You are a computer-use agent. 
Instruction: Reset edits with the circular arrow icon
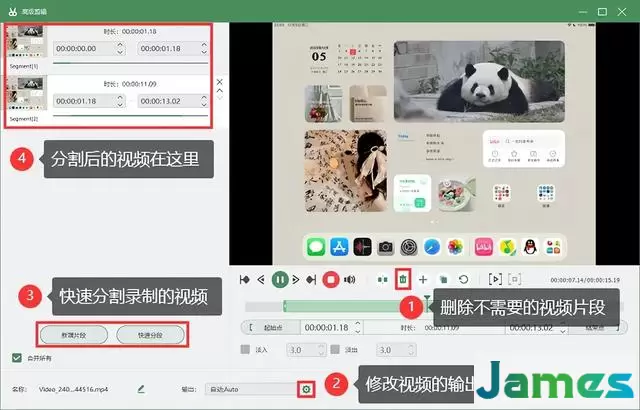463,279
